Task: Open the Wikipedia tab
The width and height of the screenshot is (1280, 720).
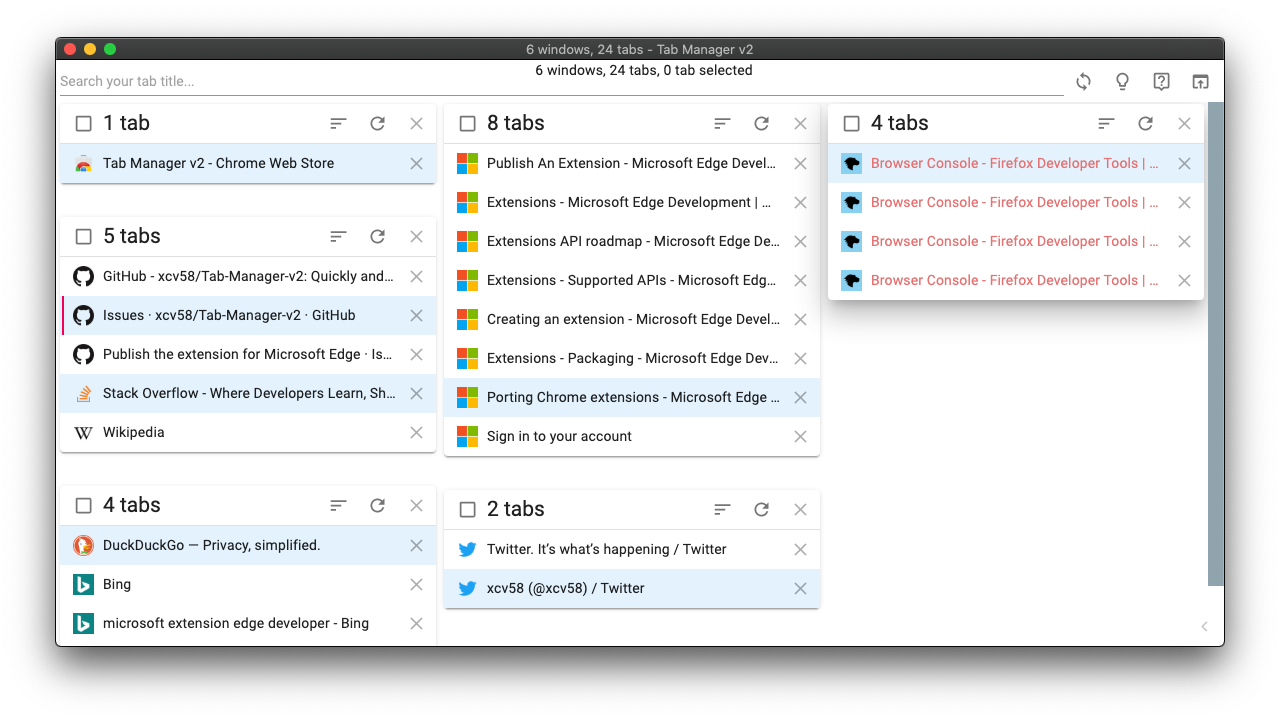Action: click(x=248, y=433)
